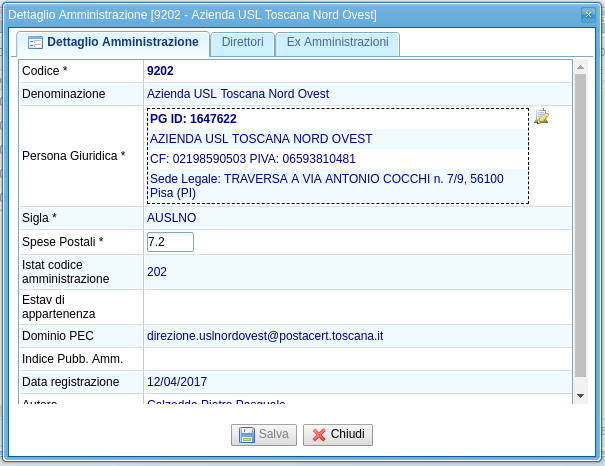This screenshot has height=466, width=605.
Task: Click the Sede Legale address text
Action: click(x=326, y=186)
